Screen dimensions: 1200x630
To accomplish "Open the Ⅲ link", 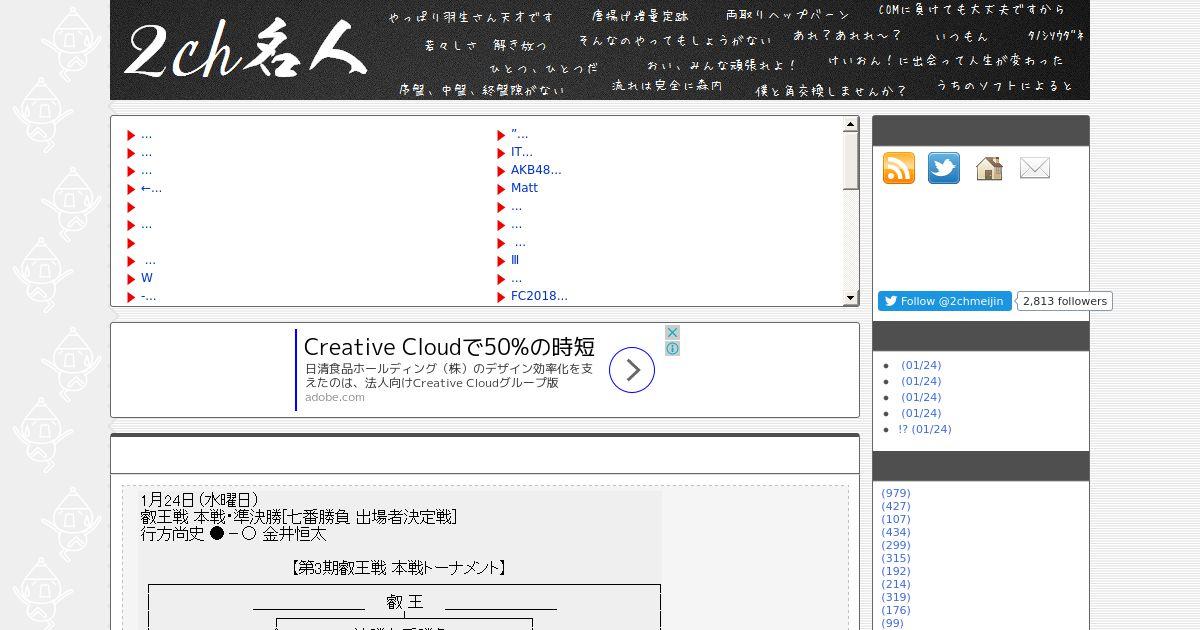I will [x=515, y=260].
